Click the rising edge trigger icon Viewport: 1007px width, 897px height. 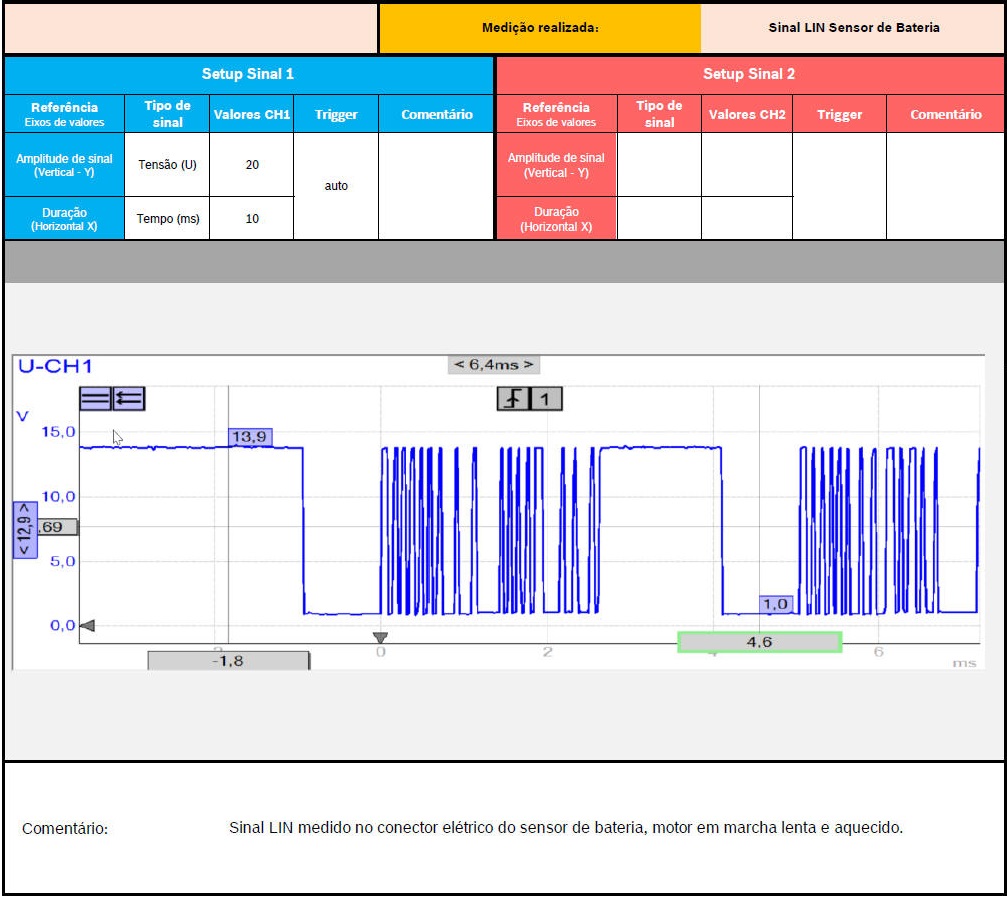(x=513, y=399)
